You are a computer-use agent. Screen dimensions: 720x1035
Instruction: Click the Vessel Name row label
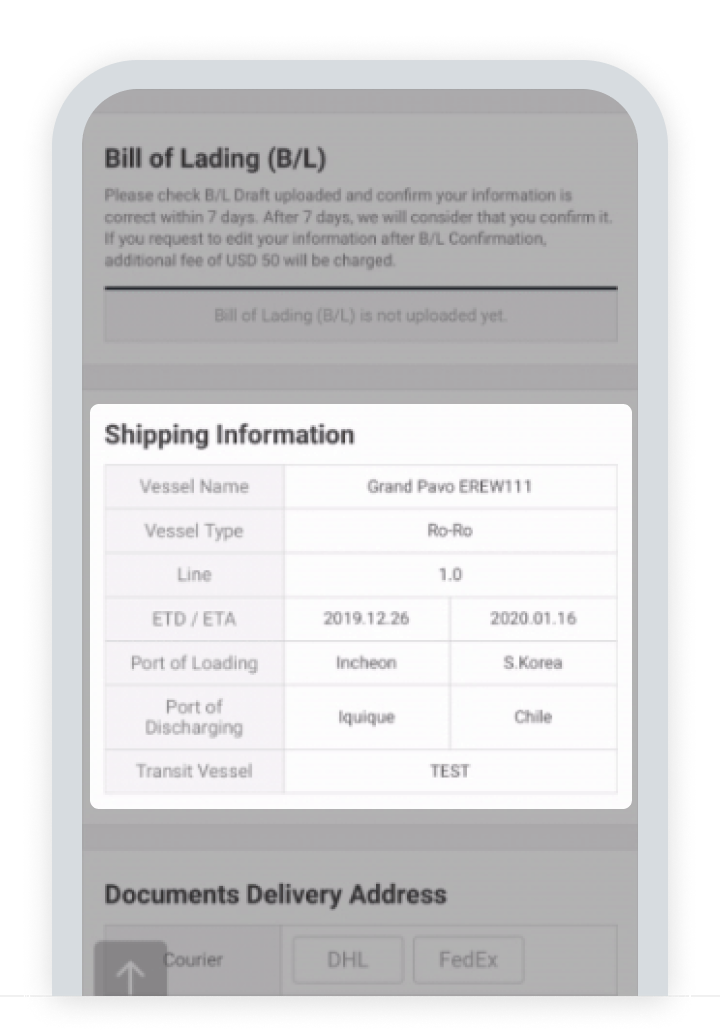tap(194, 487)
